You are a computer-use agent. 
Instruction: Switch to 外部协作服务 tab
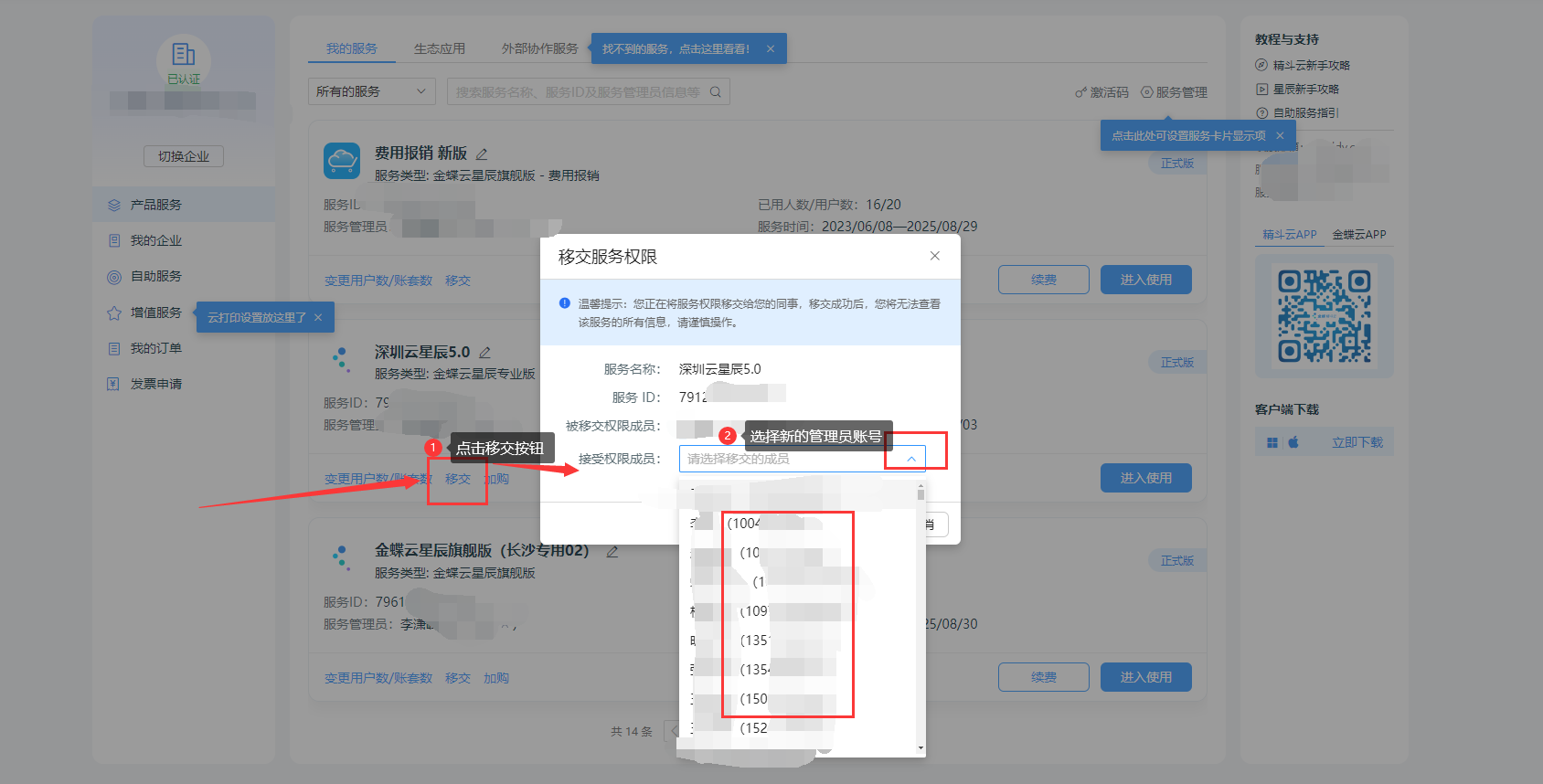[x=539, y=48]
